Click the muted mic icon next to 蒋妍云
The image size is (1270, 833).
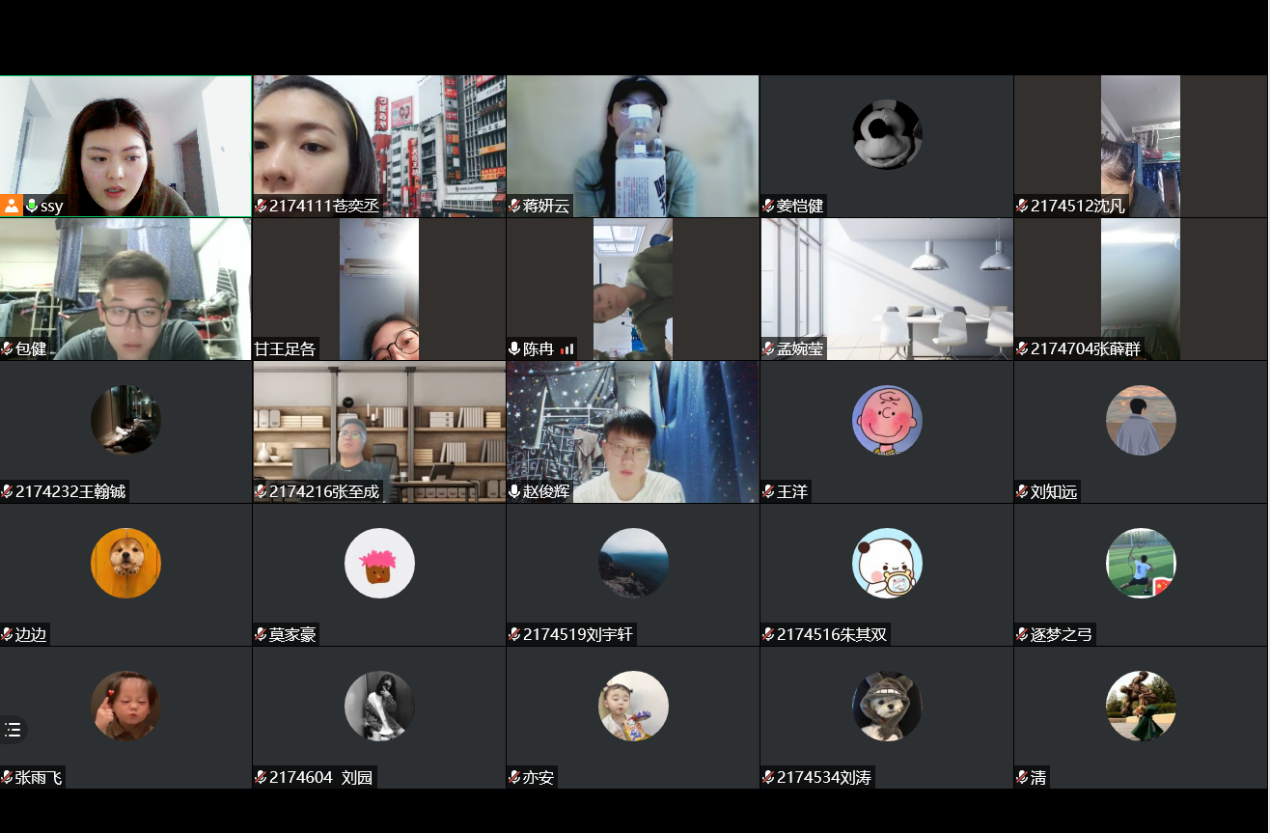(x=515, y=206)
